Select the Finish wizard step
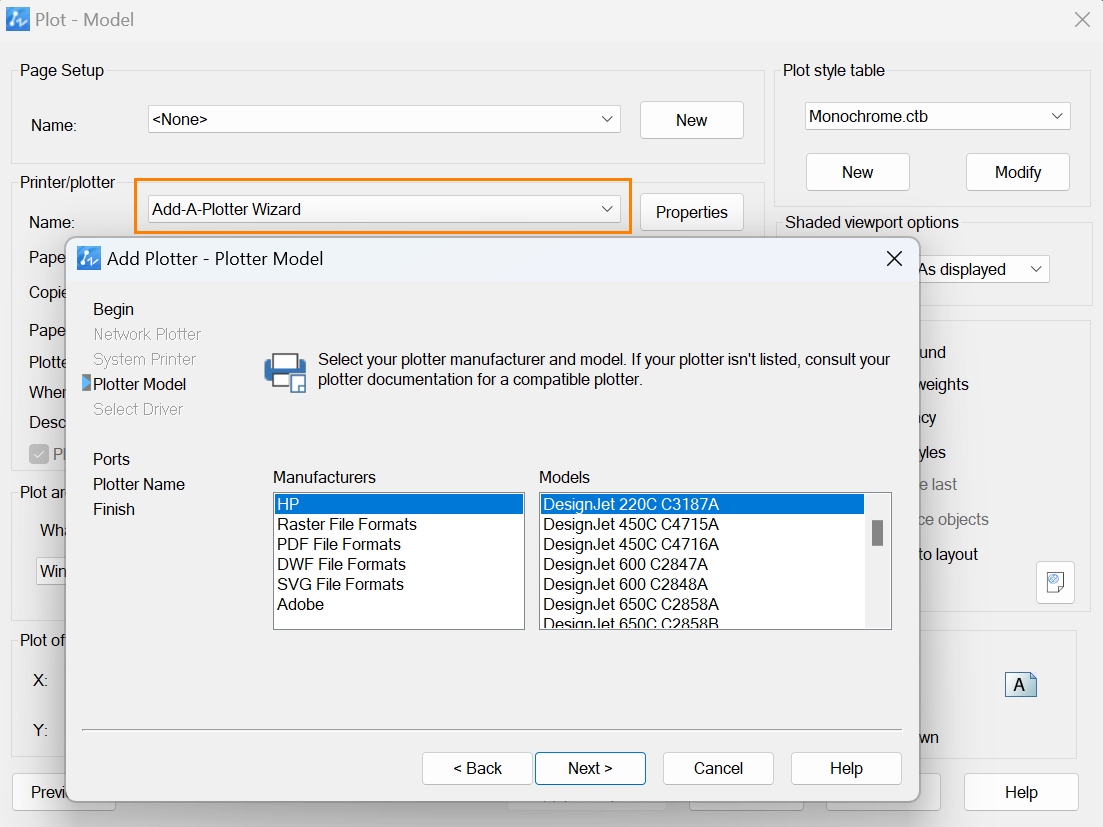Image resolution: width=1103 pixels, height=827 pixels. 113,509
